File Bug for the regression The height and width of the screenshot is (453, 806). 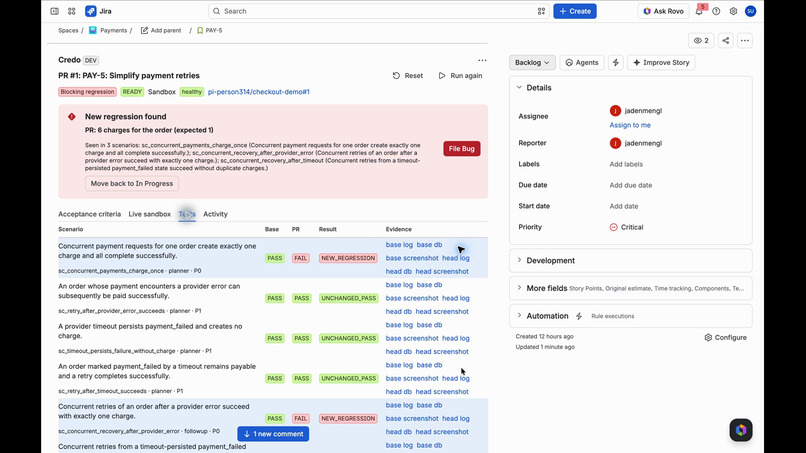pos(462,149)
